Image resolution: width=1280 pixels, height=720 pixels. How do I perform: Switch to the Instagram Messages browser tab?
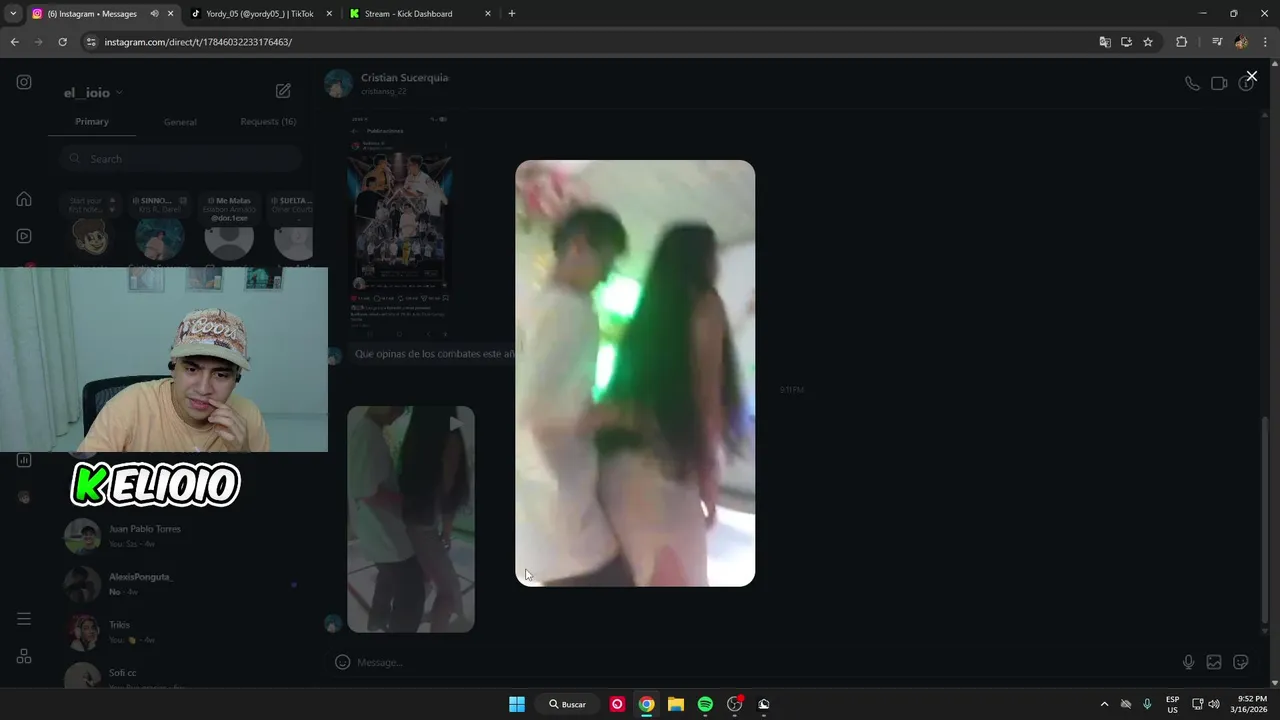pyautogui.click(x=92, y=14)
